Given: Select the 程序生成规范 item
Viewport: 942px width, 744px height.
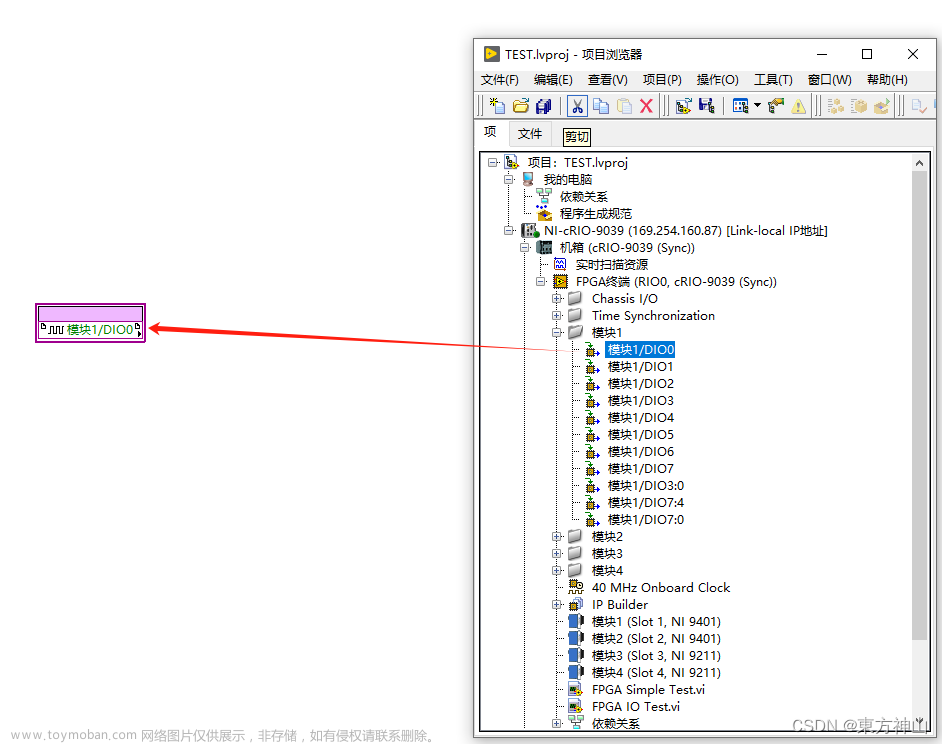Looking at the screenshot, I should coord(596,213).
